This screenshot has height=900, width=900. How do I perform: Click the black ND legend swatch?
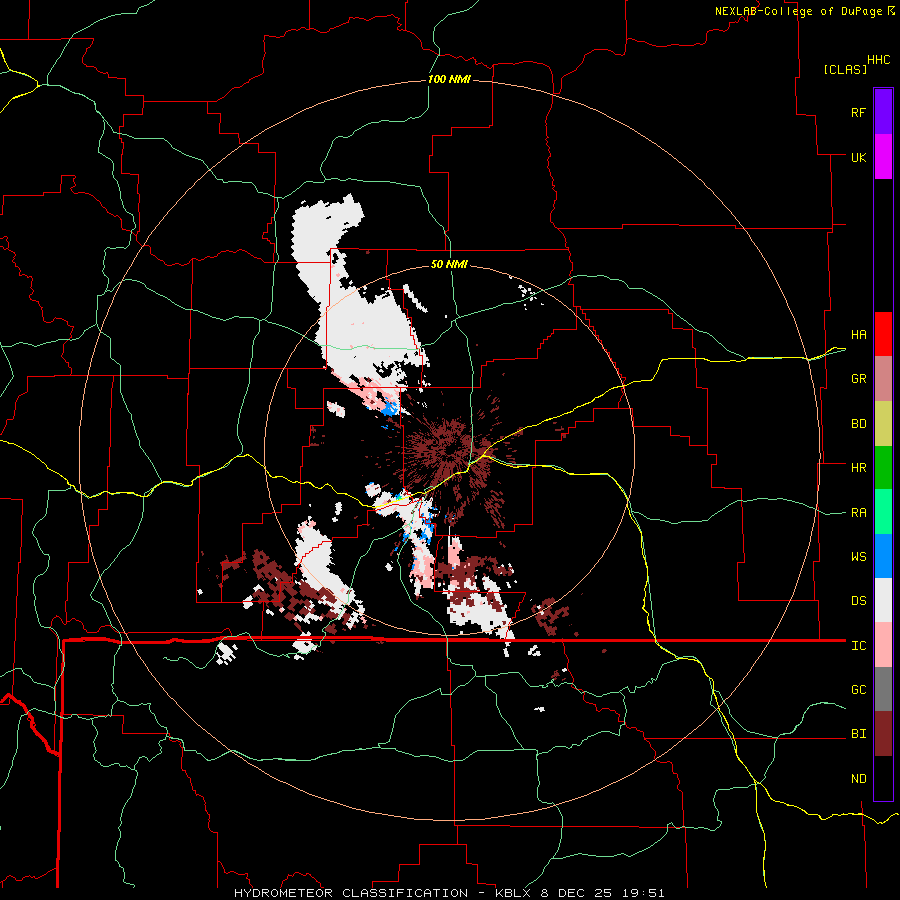(x=883, y=778)
